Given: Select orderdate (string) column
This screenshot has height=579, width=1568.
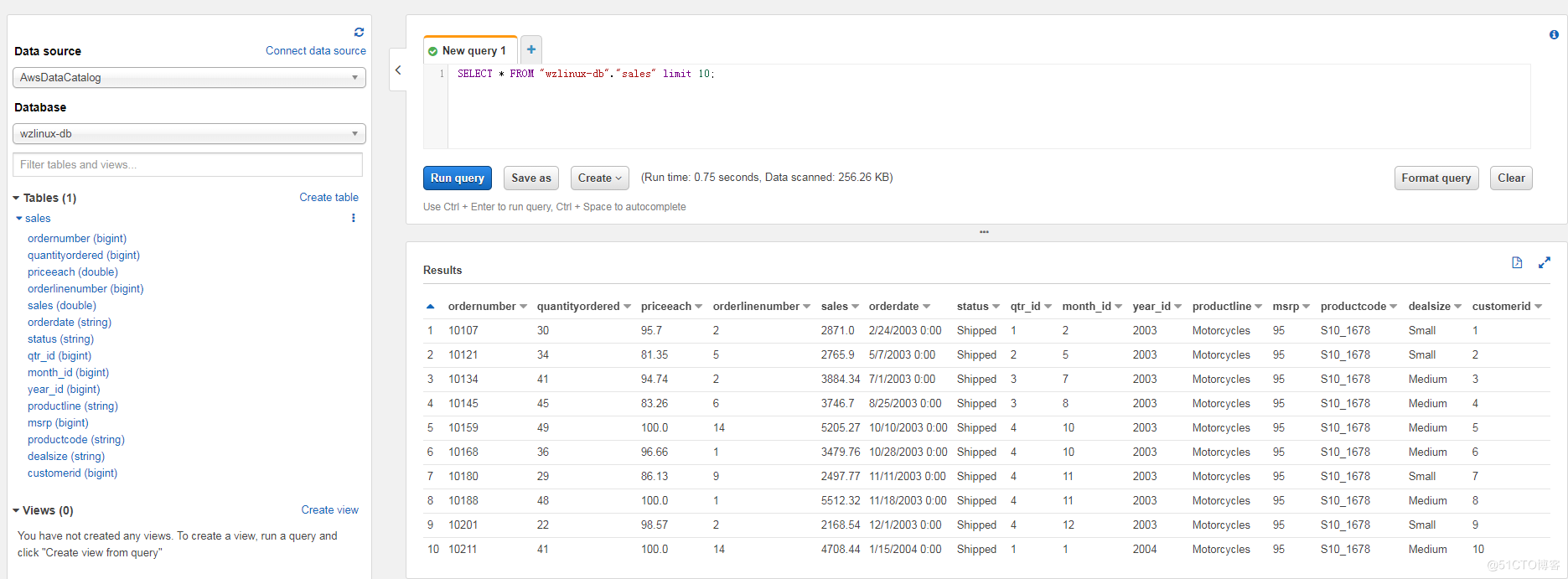Looking at the screenshot, I should (70, 322).
